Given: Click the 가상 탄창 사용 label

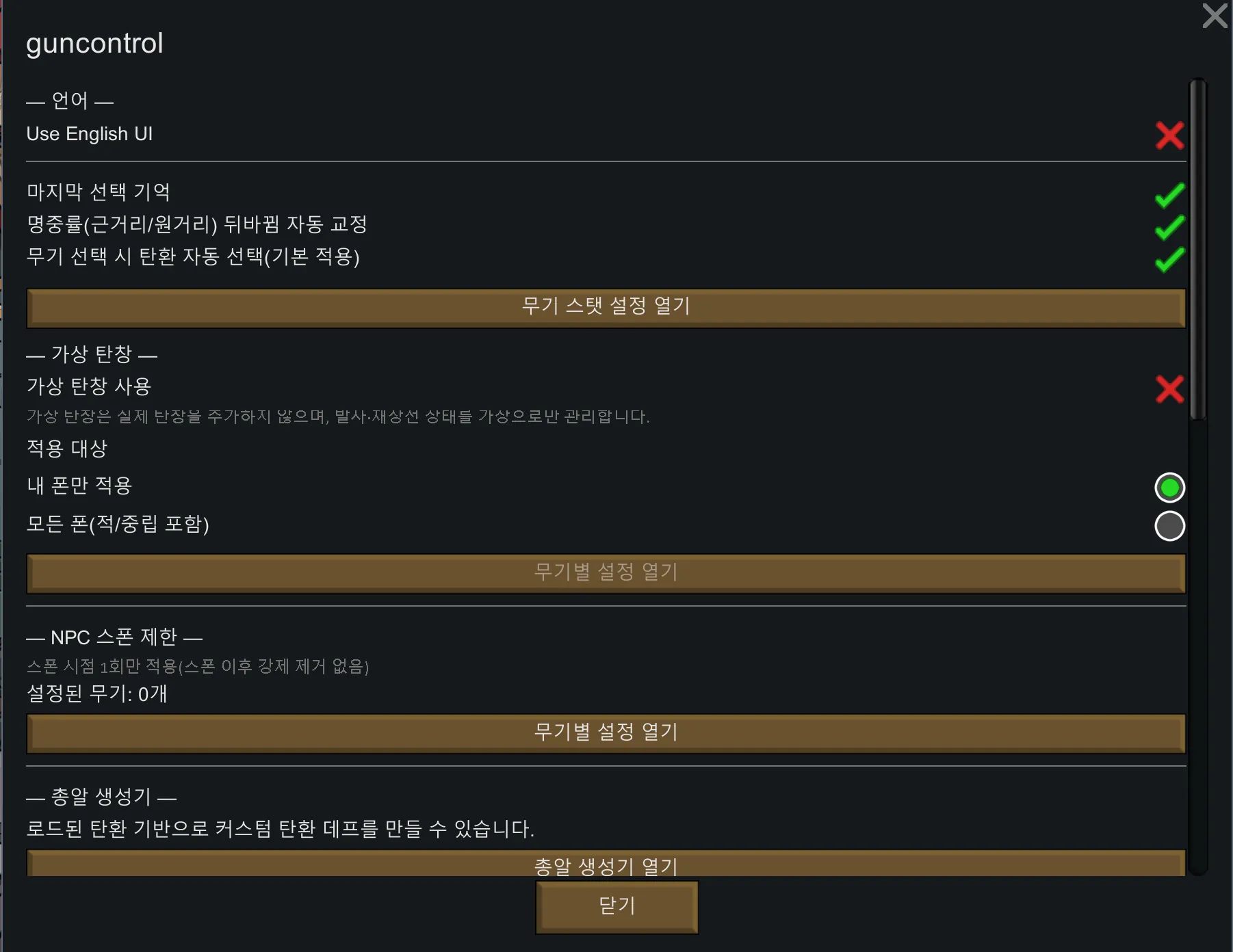Looking at the screenshot, I should click(x=89, y=386).
